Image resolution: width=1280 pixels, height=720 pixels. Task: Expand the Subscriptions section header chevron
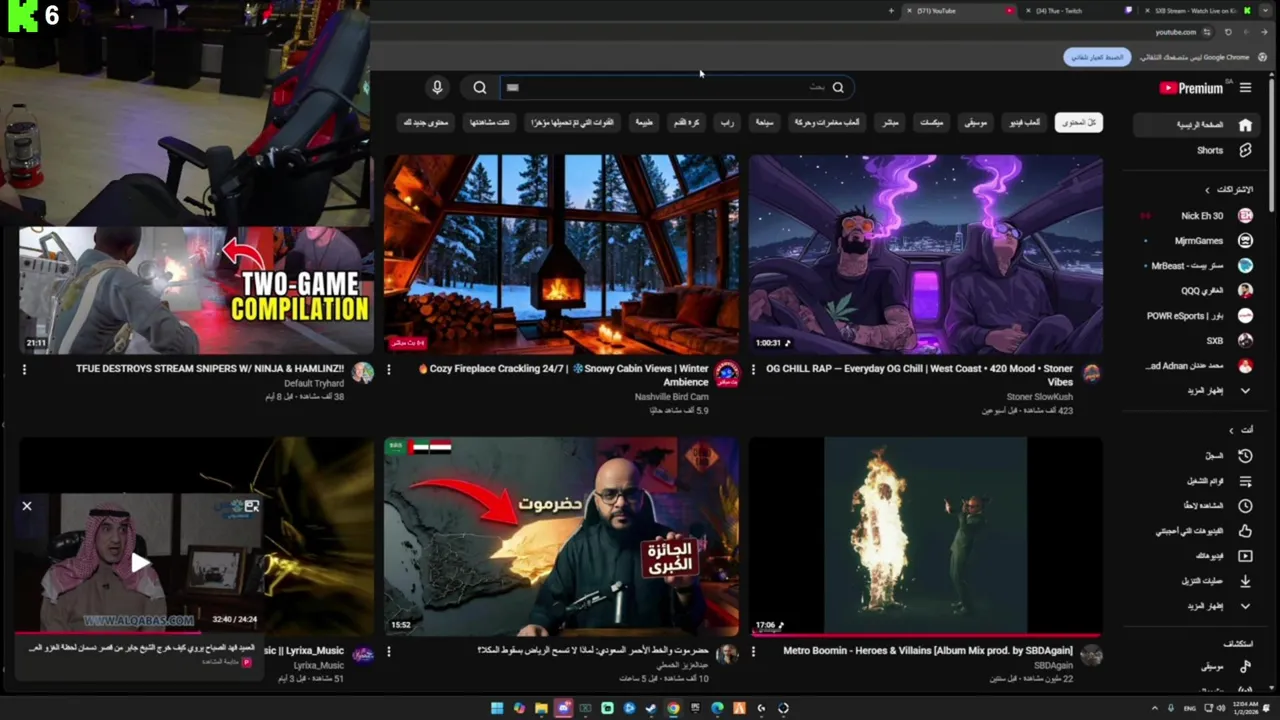pos(1207,189)
